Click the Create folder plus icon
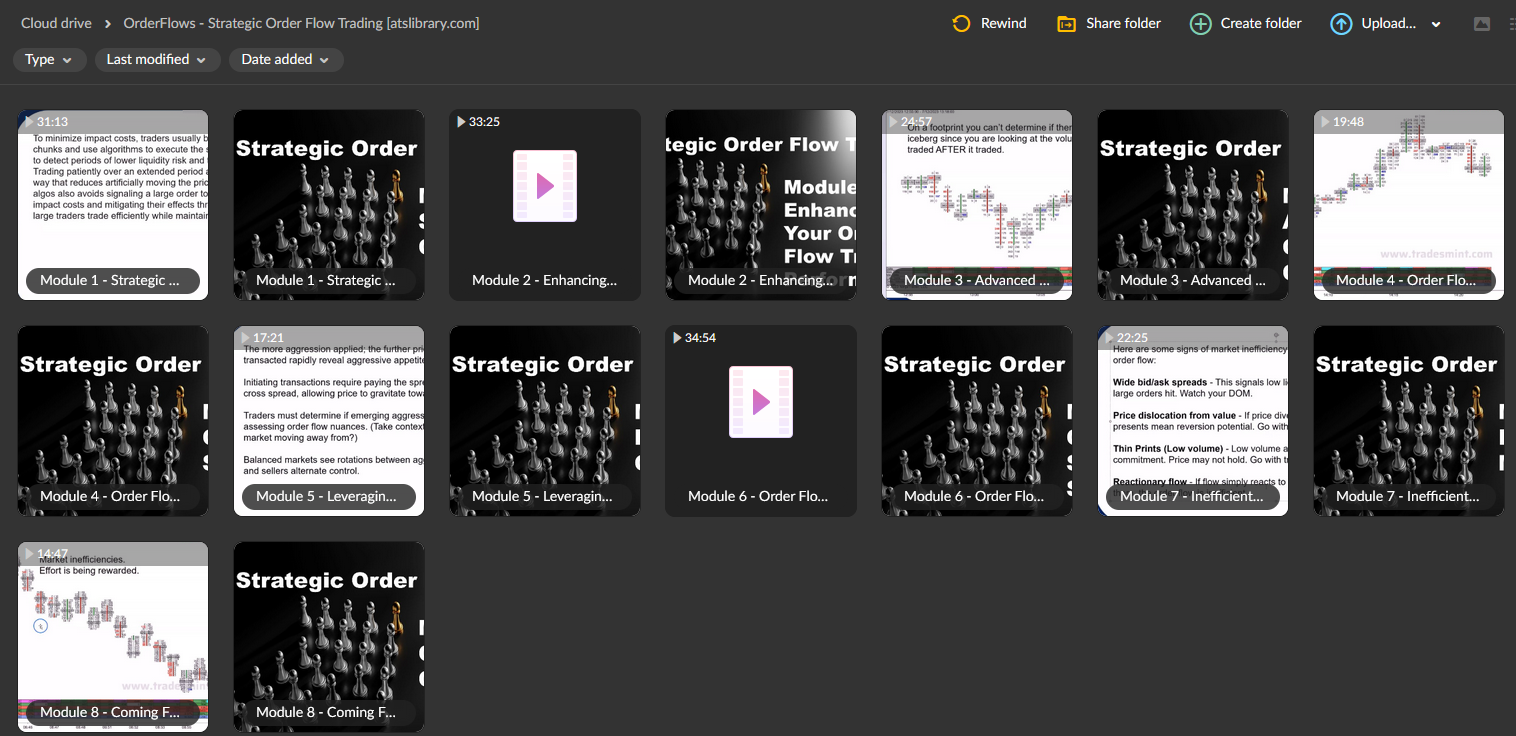 [1199, 23]
